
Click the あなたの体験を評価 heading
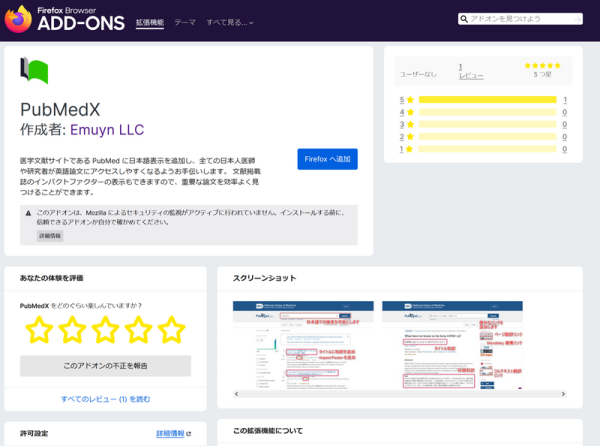pyautogui.click(x=52, y=278)
